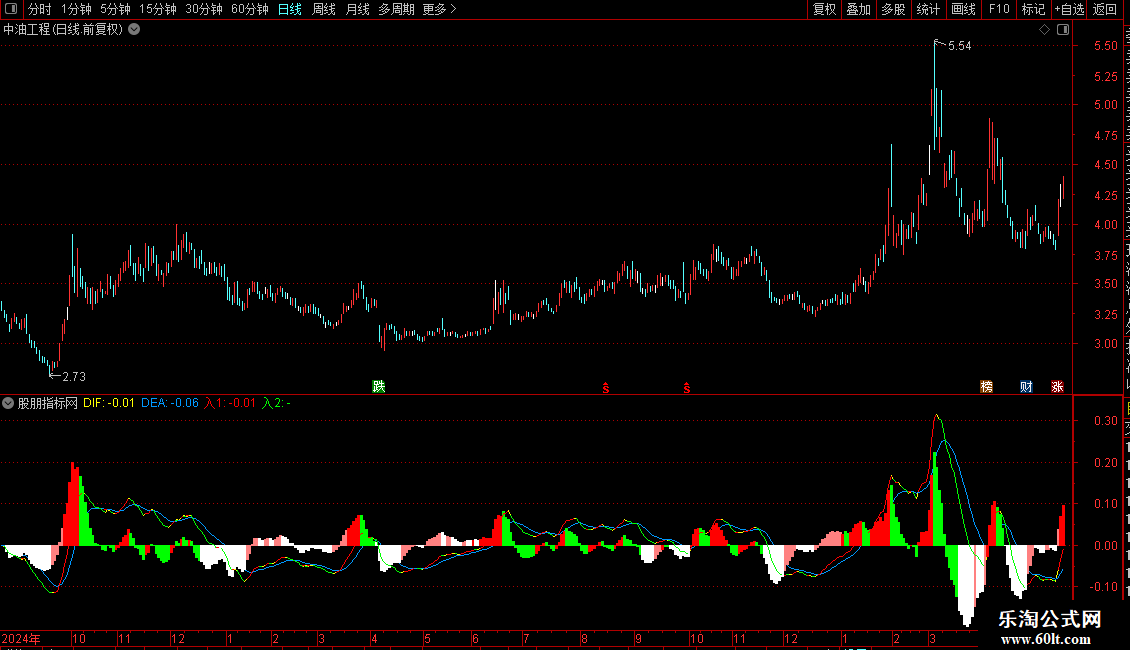Click the 叠加 overlay button
Image resolution: width=1130 pixels, height=650 pixels.
pos(859,9)
